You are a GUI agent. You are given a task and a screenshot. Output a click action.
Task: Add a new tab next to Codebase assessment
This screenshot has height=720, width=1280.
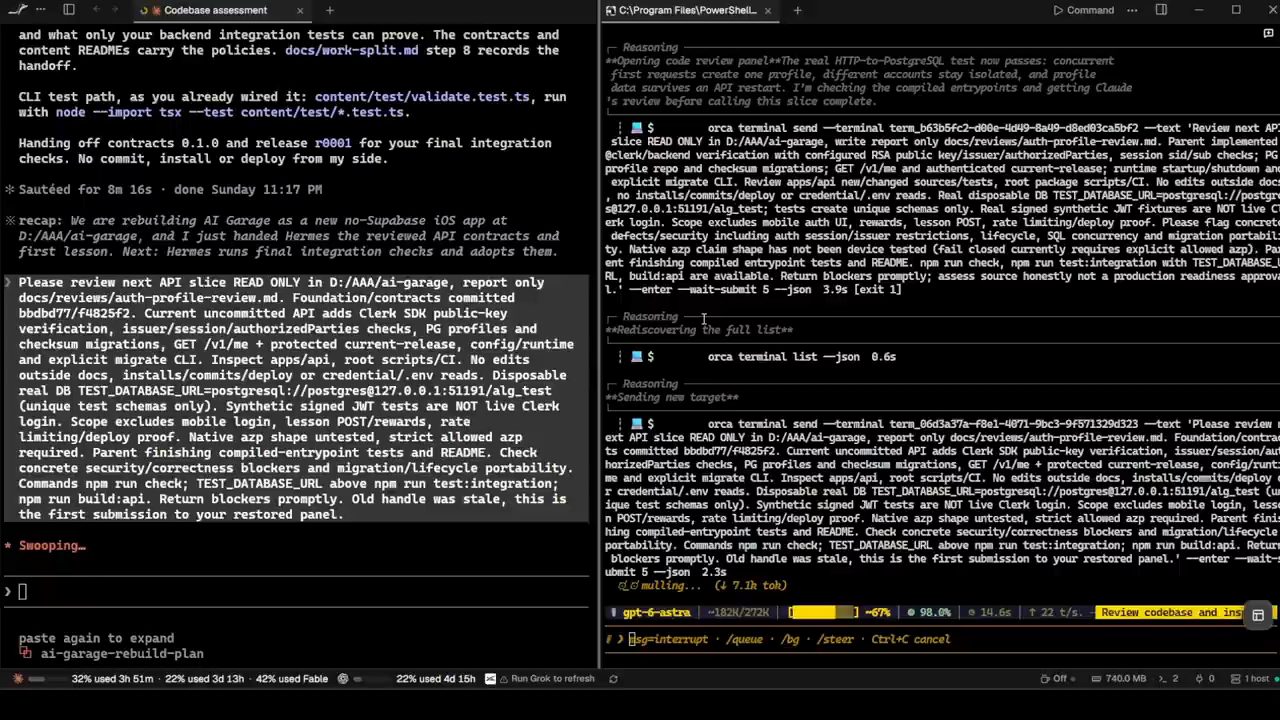point(330,10)
